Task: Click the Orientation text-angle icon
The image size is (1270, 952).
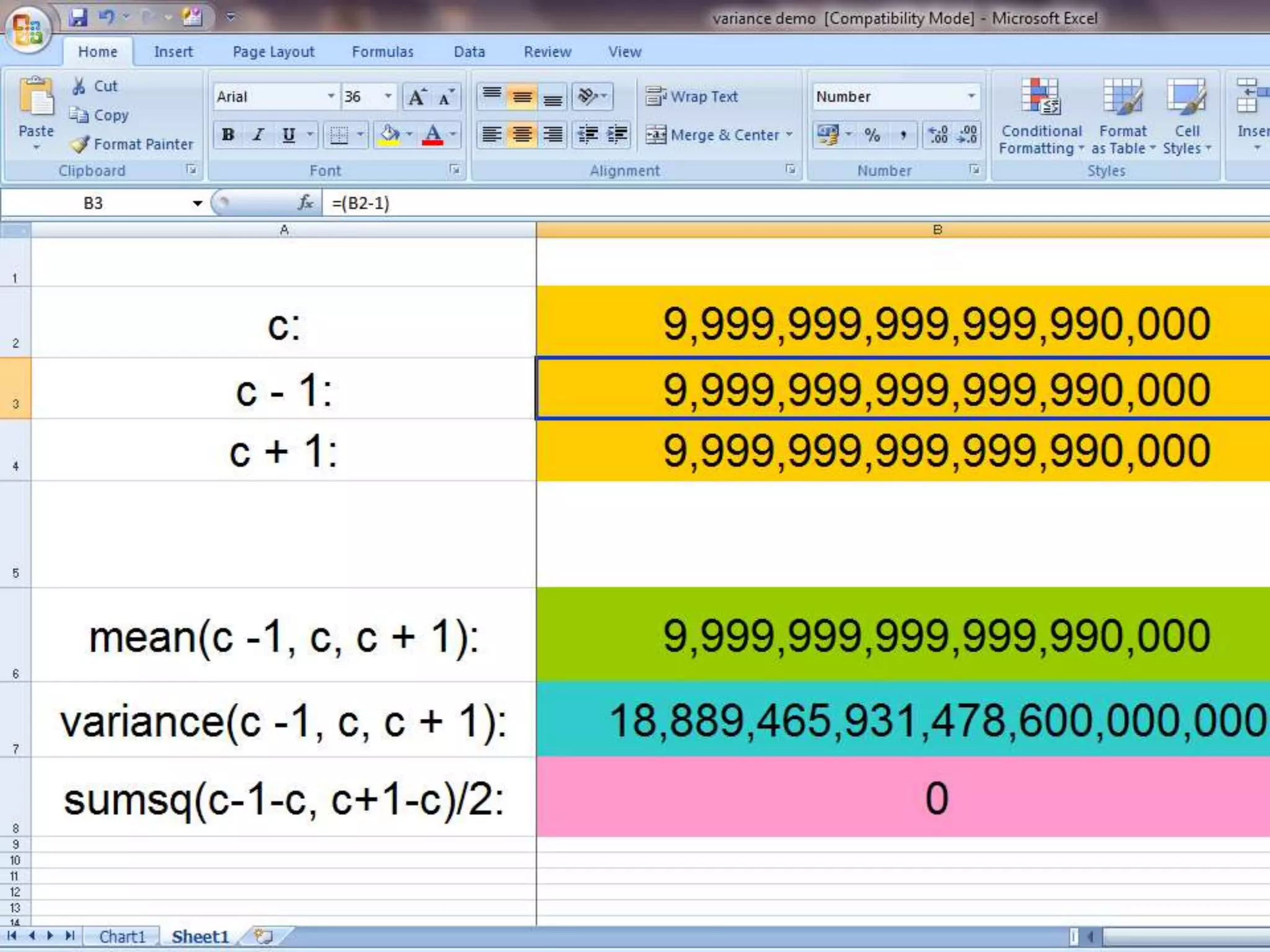Action: point(587,97)
